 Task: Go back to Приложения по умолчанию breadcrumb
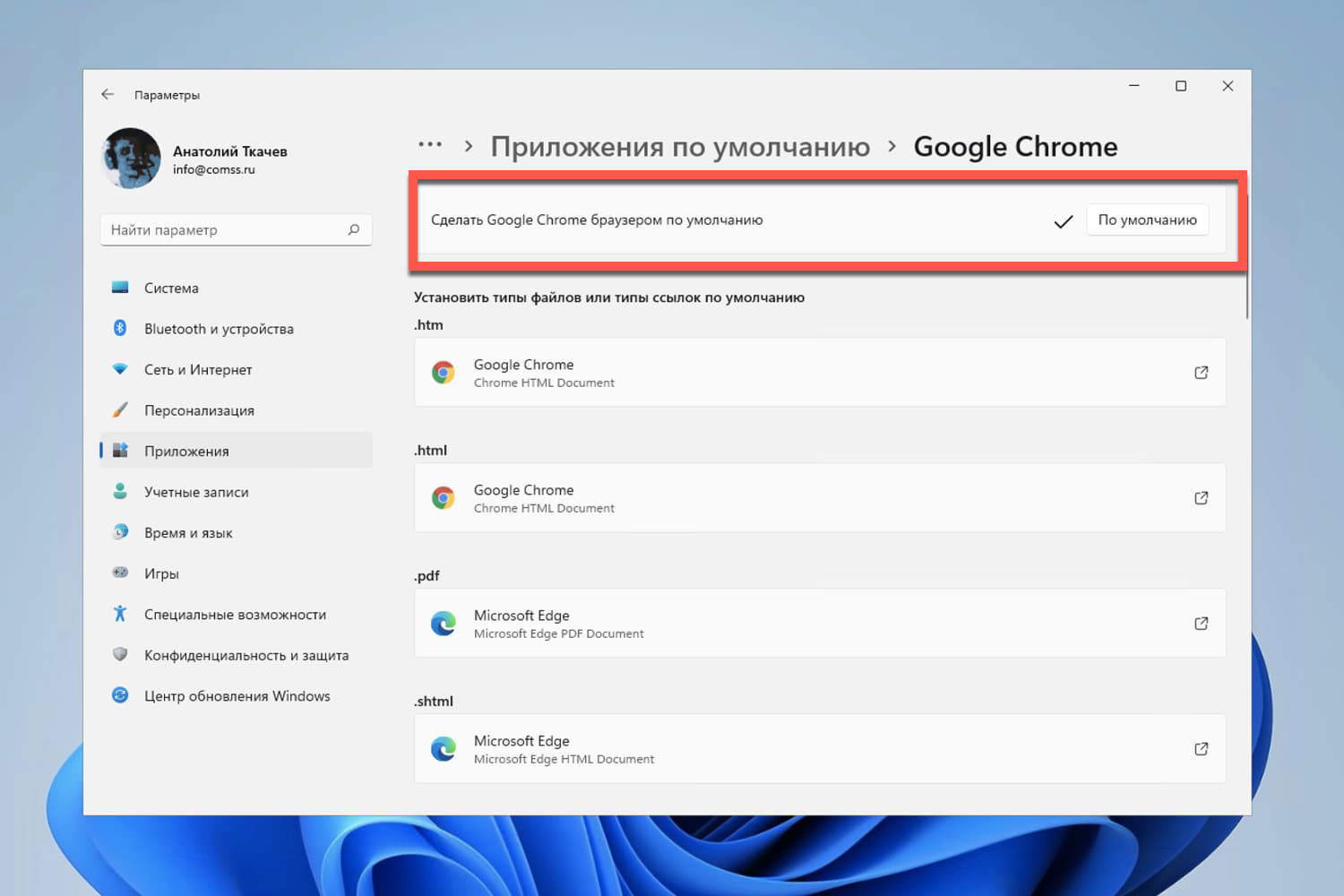[x=680, y=146]
